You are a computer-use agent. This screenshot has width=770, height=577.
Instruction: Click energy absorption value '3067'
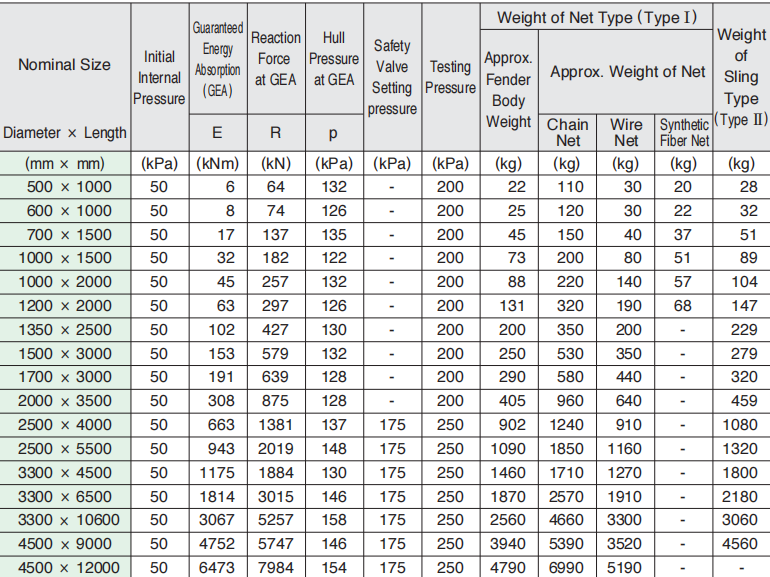(x=217, y=520)
